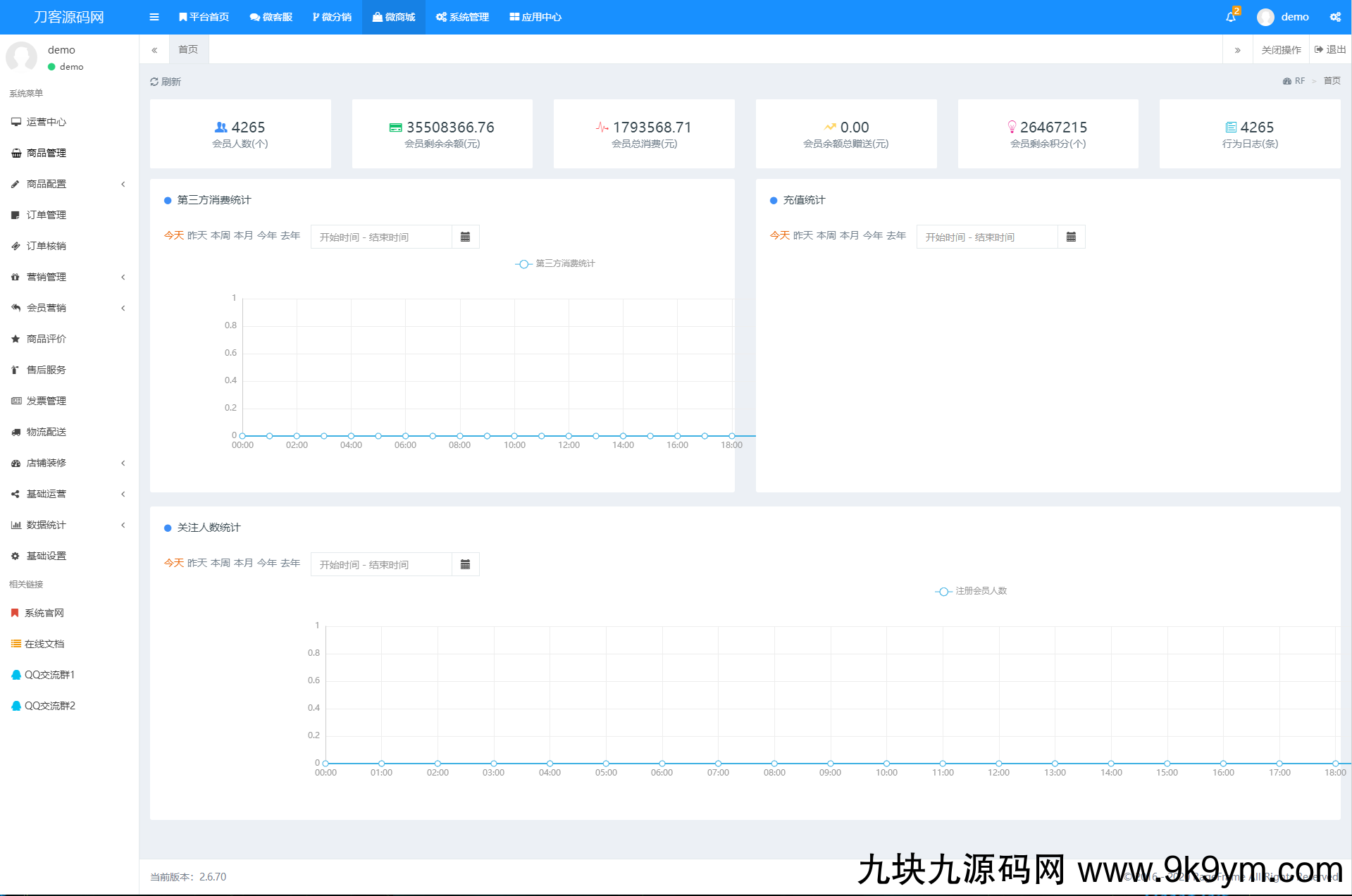This screenshot has height=896, width=1352.
Task: Select 昨天 filter in 充值统计 panel
Action: [802, 235]
